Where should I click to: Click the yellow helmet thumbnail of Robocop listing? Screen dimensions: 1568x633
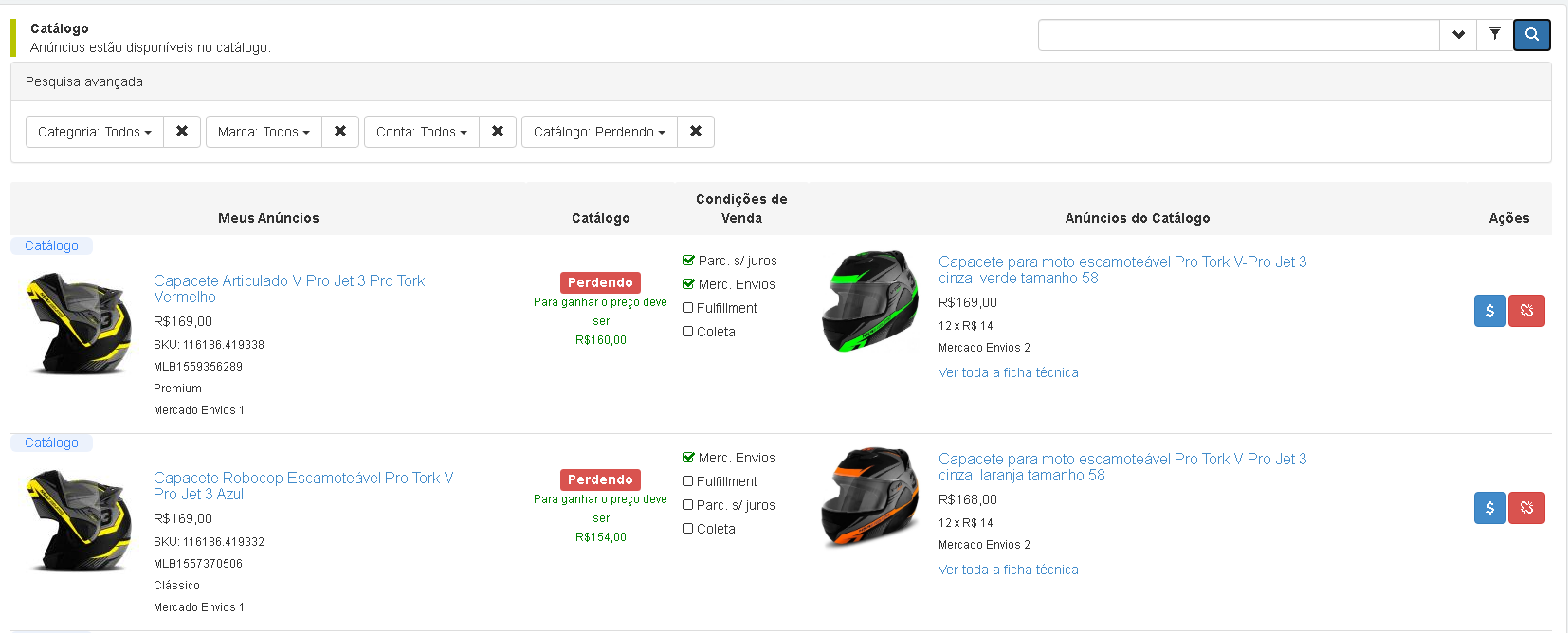click(x=80, y=520)
